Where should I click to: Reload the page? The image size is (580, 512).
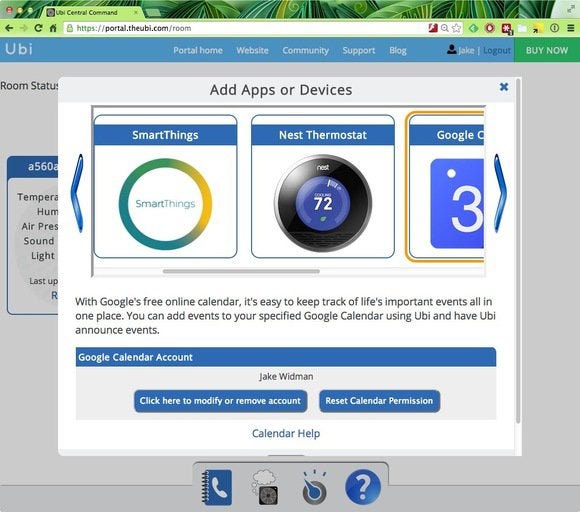point(38,28)
